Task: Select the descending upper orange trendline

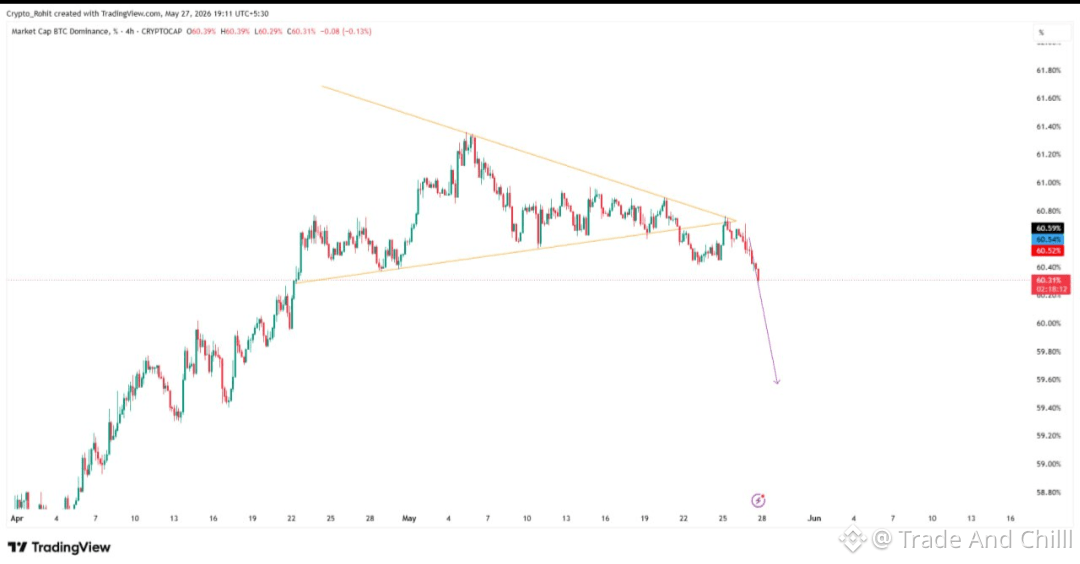Action: 529,154
